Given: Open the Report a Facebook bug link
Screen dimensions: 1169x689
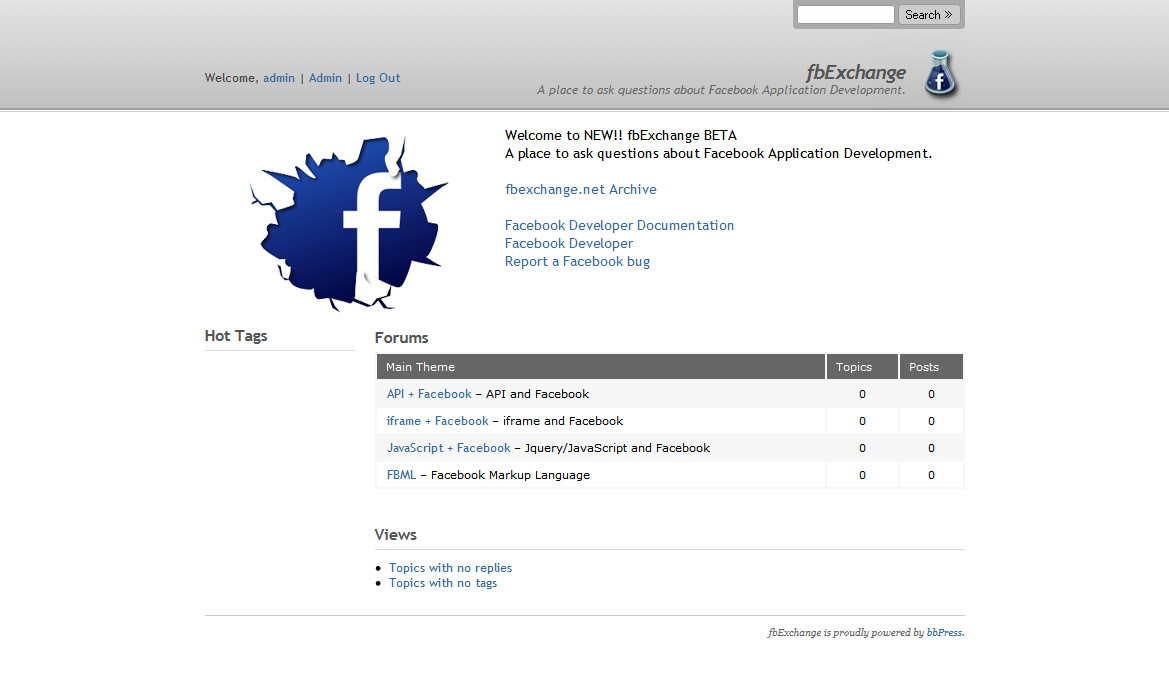Looking at the screenshot, I should pyautogui.click(x=577, y=262).
